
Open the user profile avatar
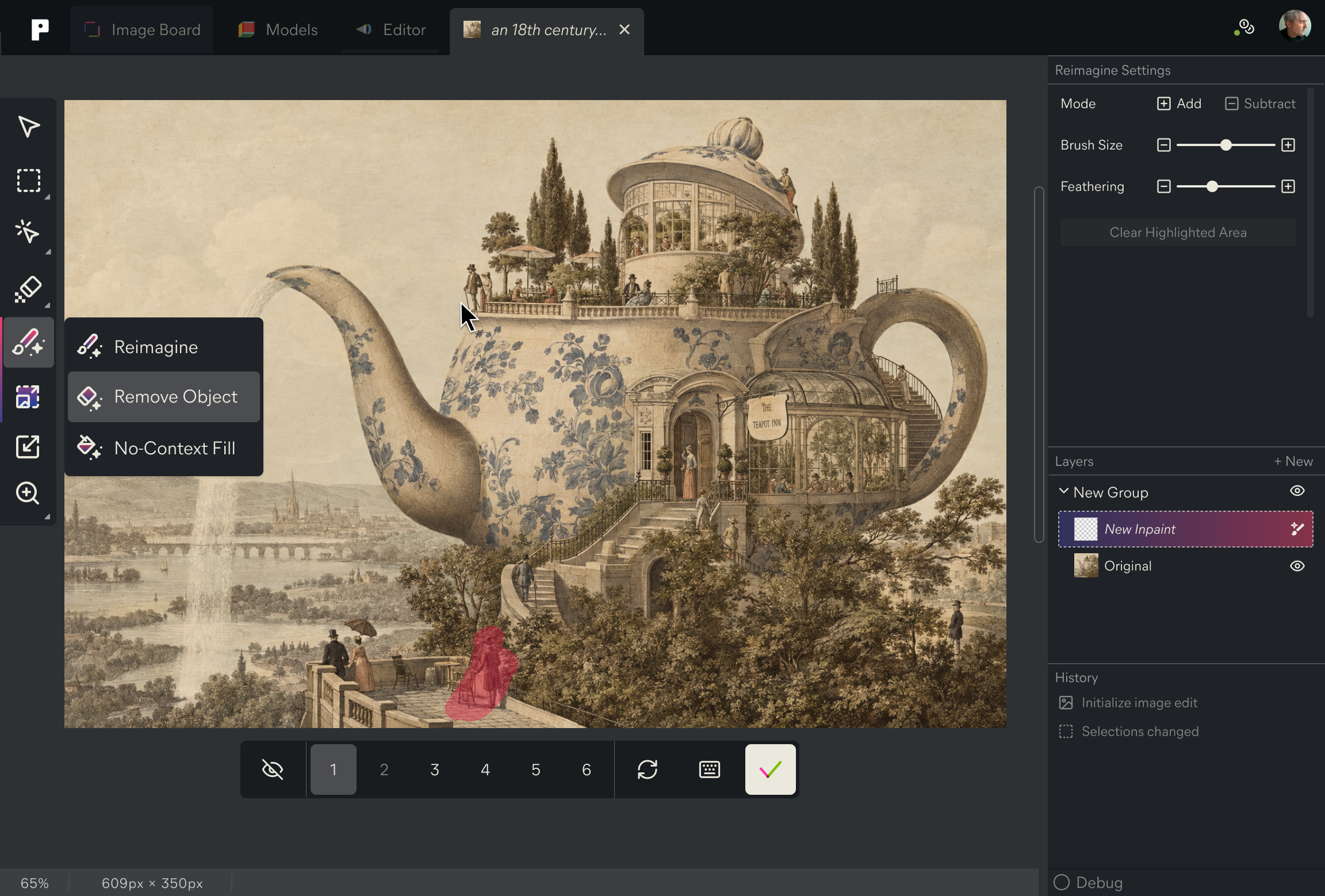[1295, 26]
